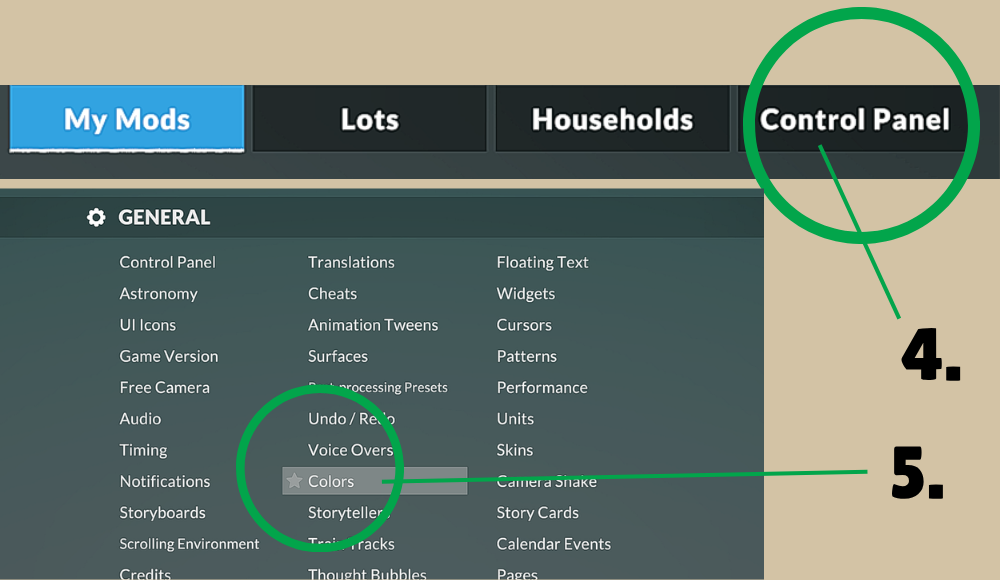Open Animation Tweens

coord(373,325)
